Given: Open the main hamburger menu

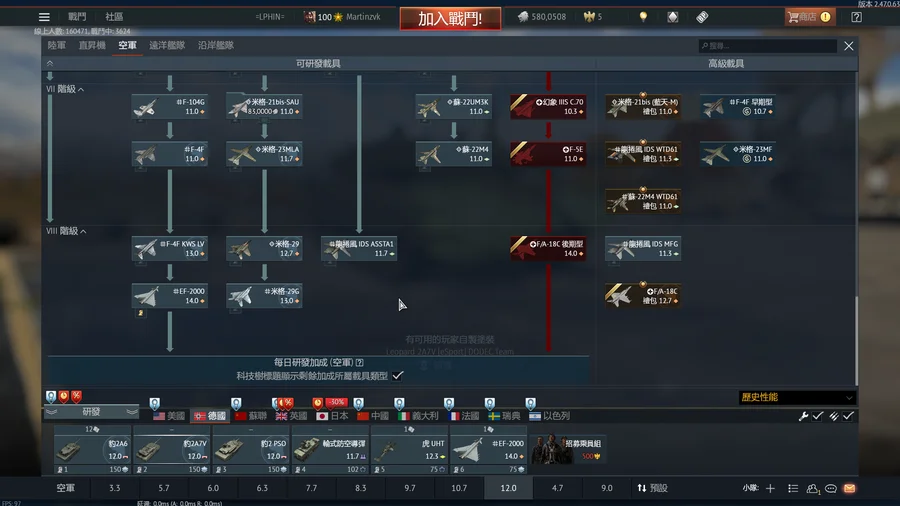Looking at the screenshot, I should tap(44, 17).
